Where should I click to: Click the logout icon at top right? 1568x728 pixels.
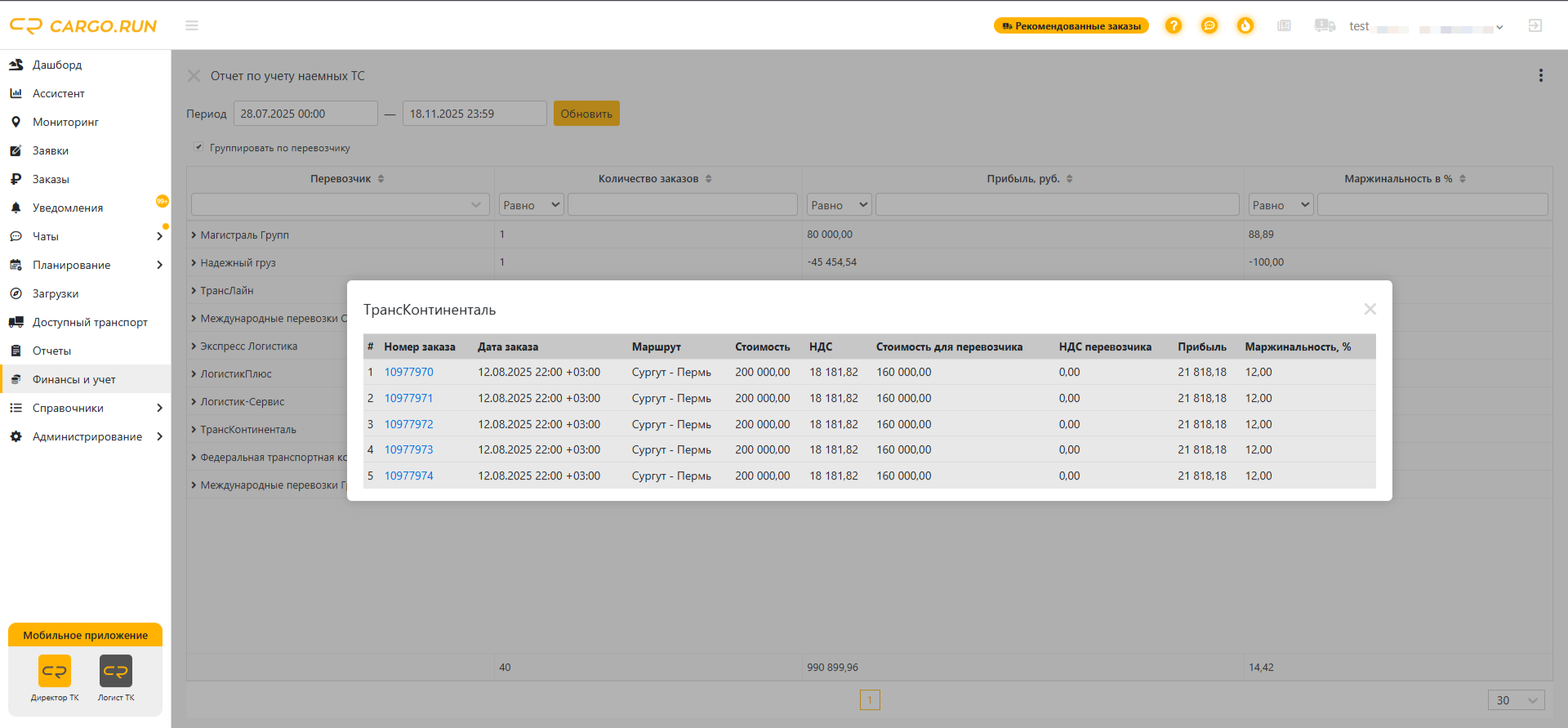[1535, 25]
